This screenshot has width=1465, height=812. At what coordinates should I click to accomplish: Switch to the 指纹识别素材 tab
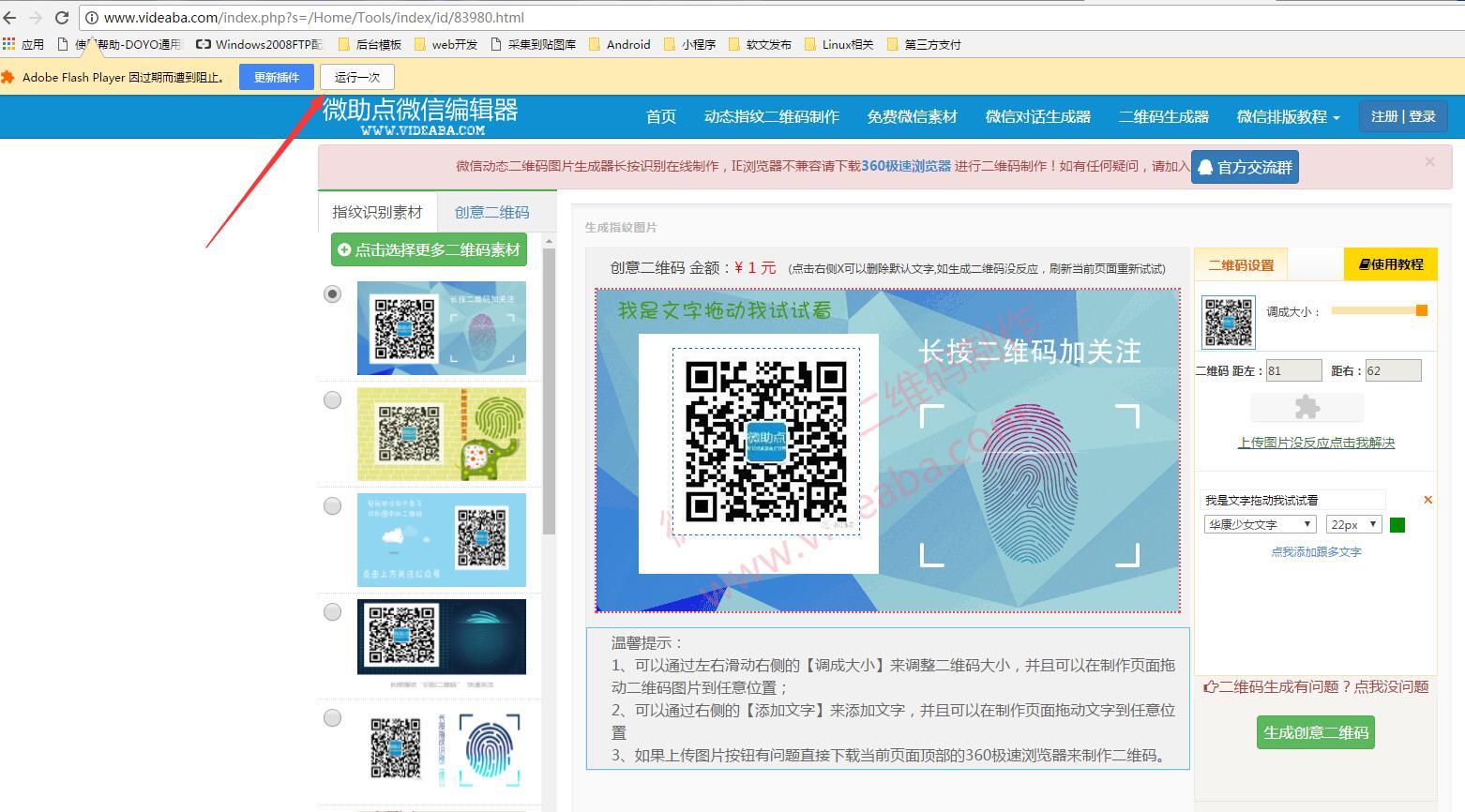[378, 212]
